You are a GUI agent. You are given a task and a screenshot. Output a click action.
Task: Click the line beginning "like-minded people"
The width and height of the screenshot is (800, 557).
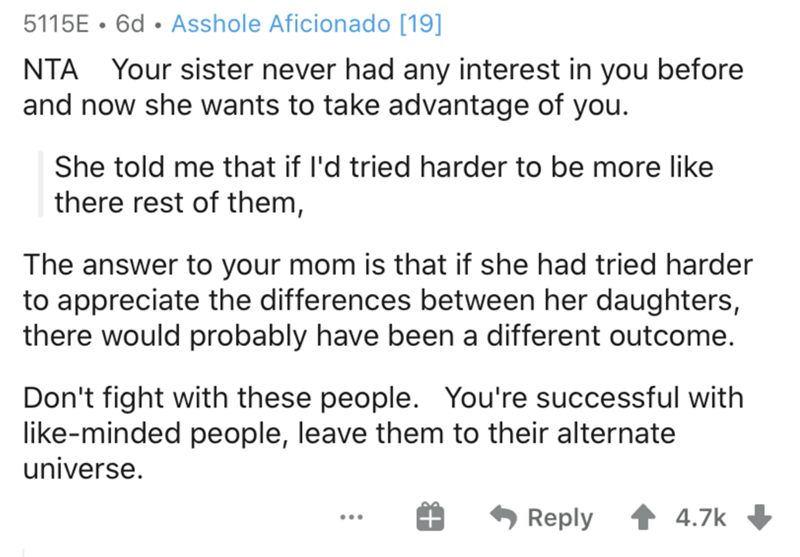pyautogui.click(x=349, y=434)
